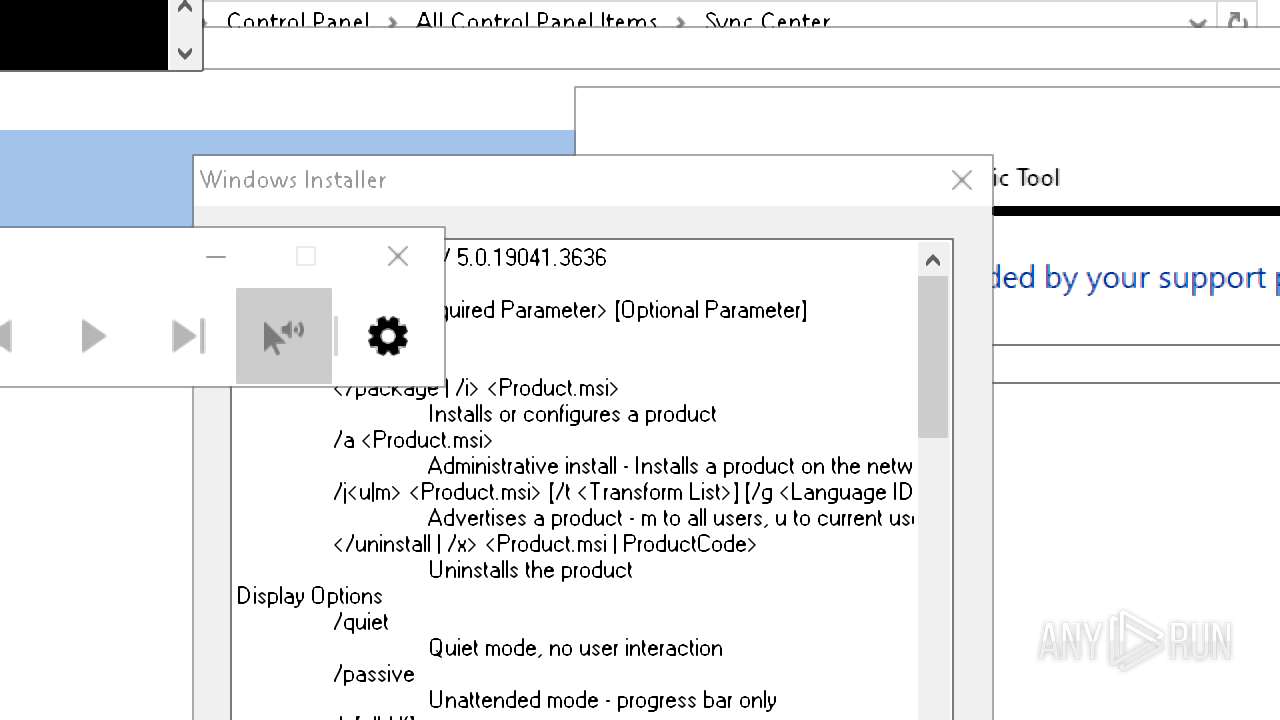Click the '/quiet' option text
The width and height of the screenshot is (1280, 720).
(360, 622)
